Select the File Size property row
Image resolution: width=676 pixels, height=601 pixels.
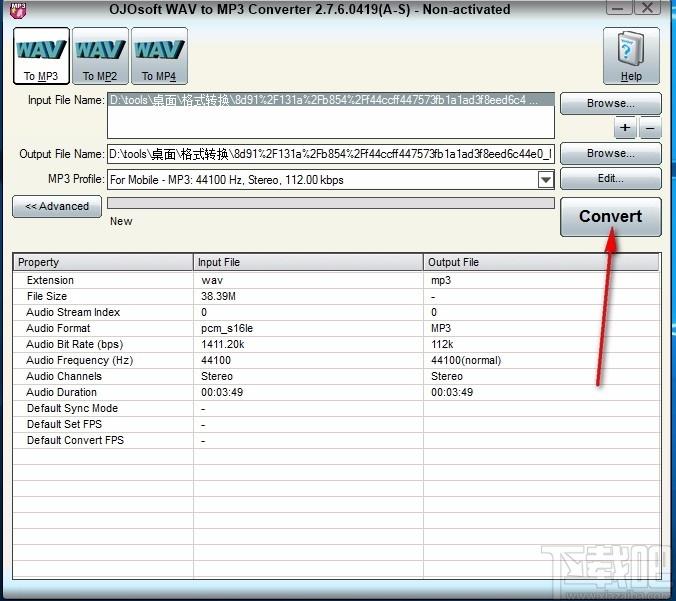[x=336, y=296]
